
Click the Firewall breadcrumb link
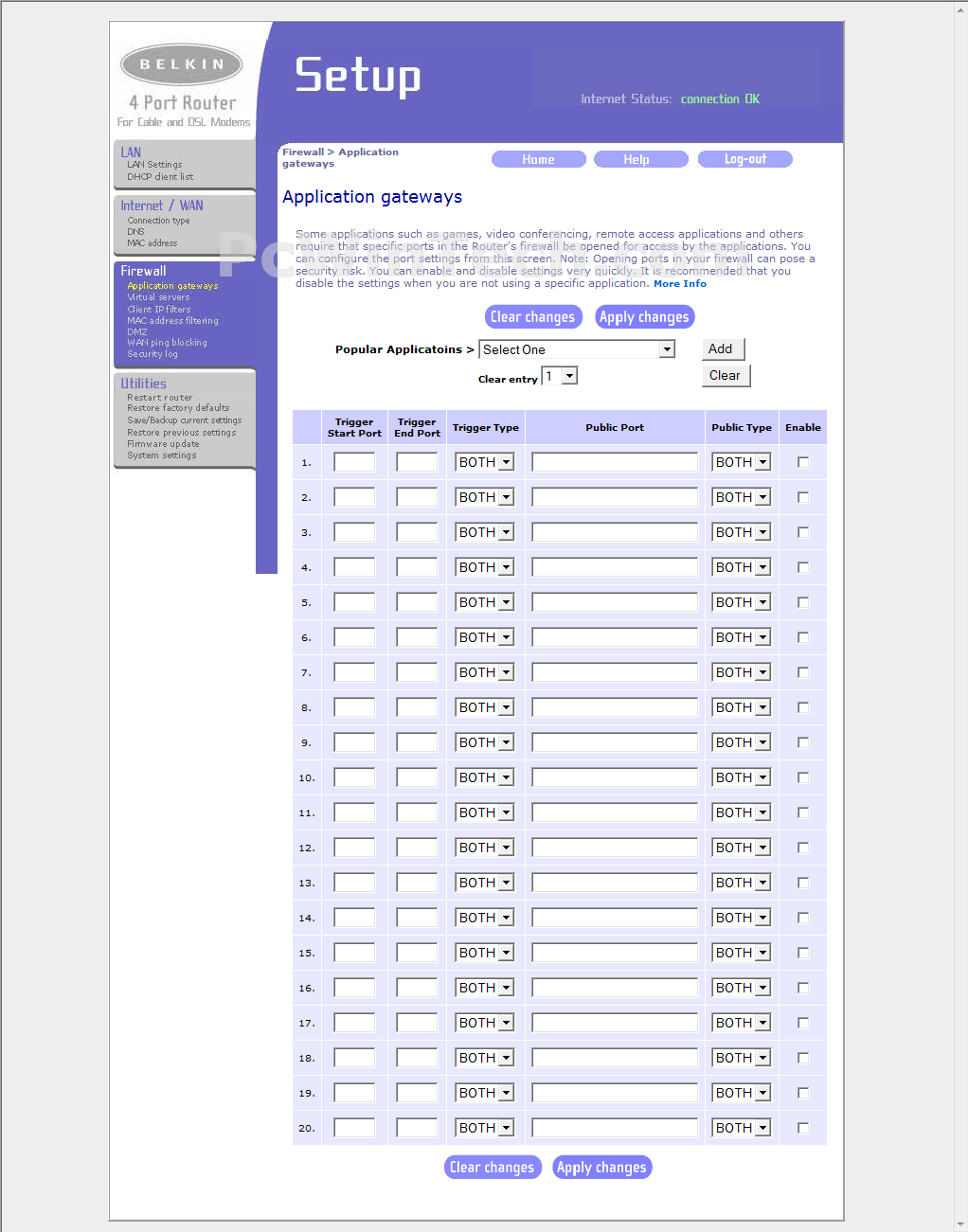[303, 152]
